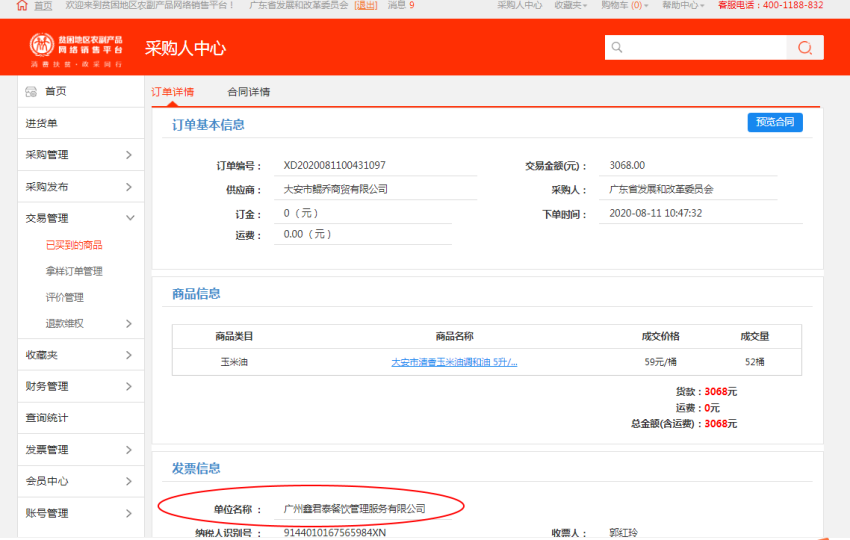Expand the 采购管理 sidebar chevron
The width and height of the screenshot is (850, 540).
129,155
